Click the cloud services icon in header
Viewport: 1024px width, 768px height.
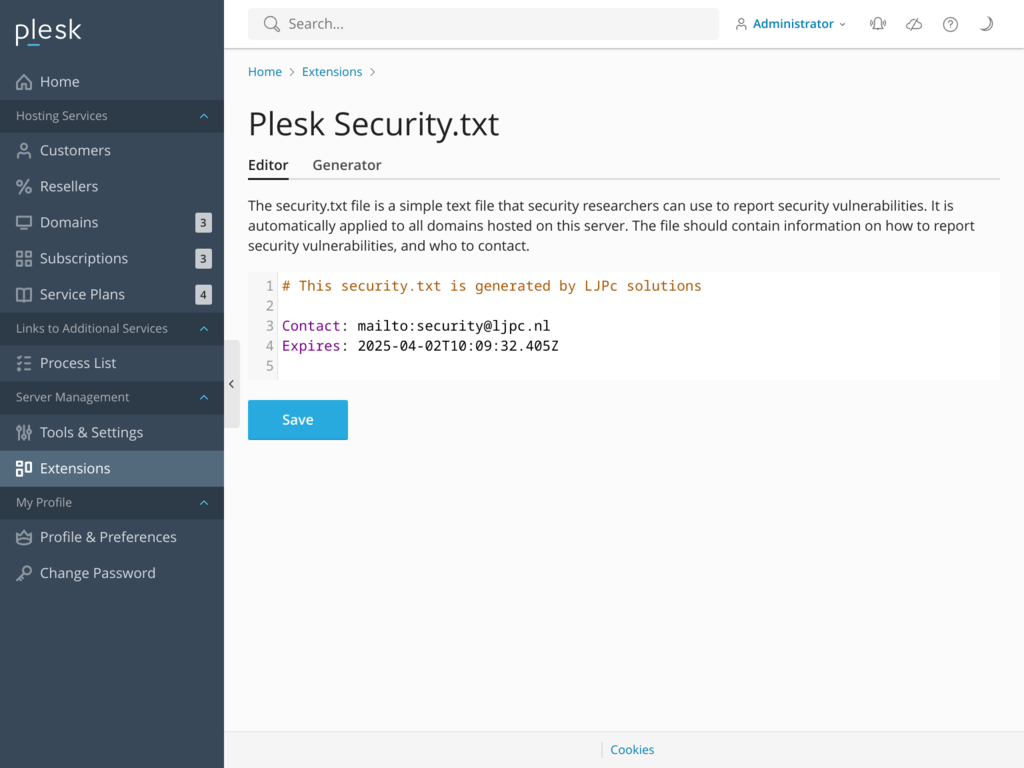[x=913, y=24]
